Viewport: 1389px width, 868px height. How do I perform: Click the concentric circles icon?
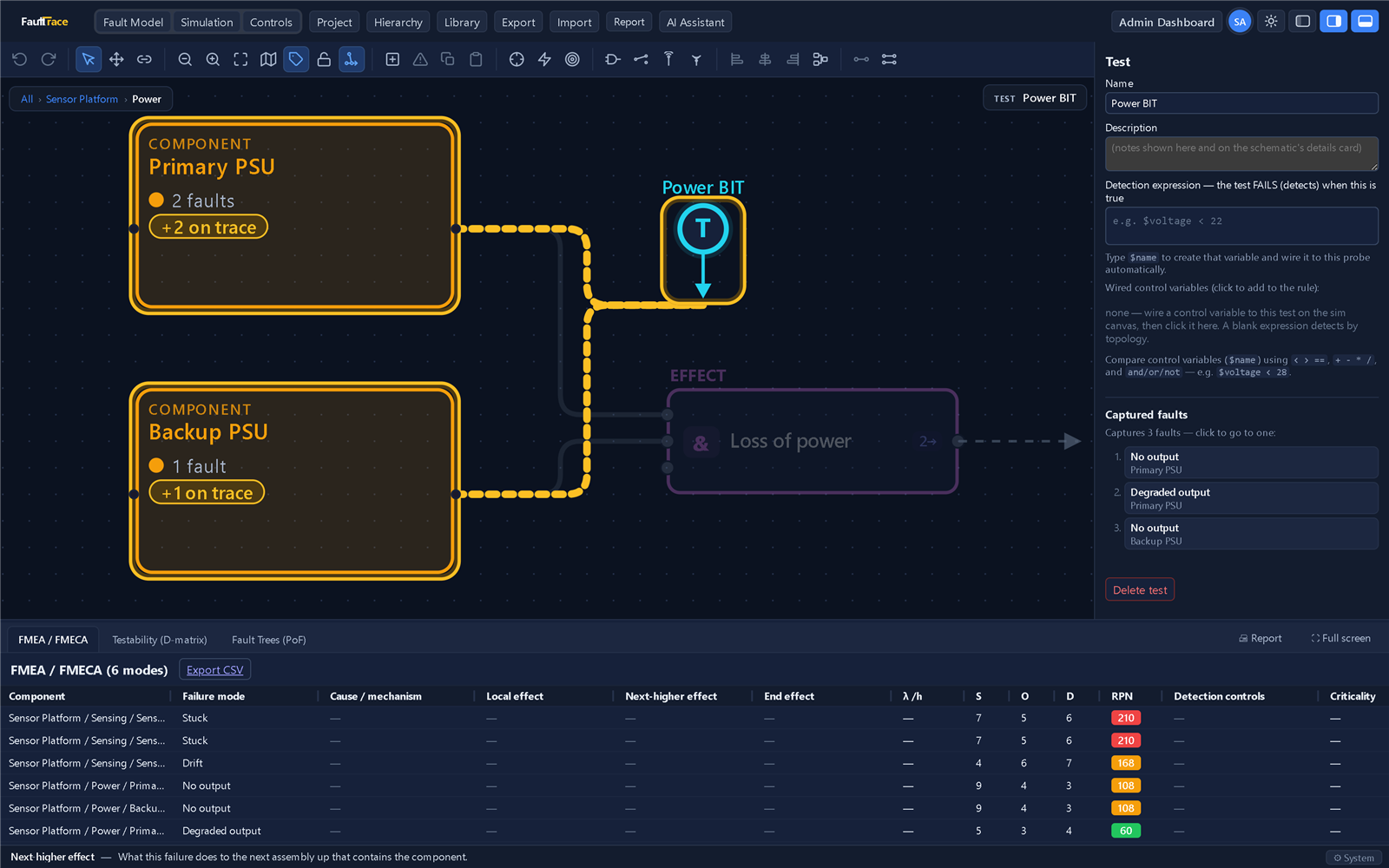[x=572, y=59]
